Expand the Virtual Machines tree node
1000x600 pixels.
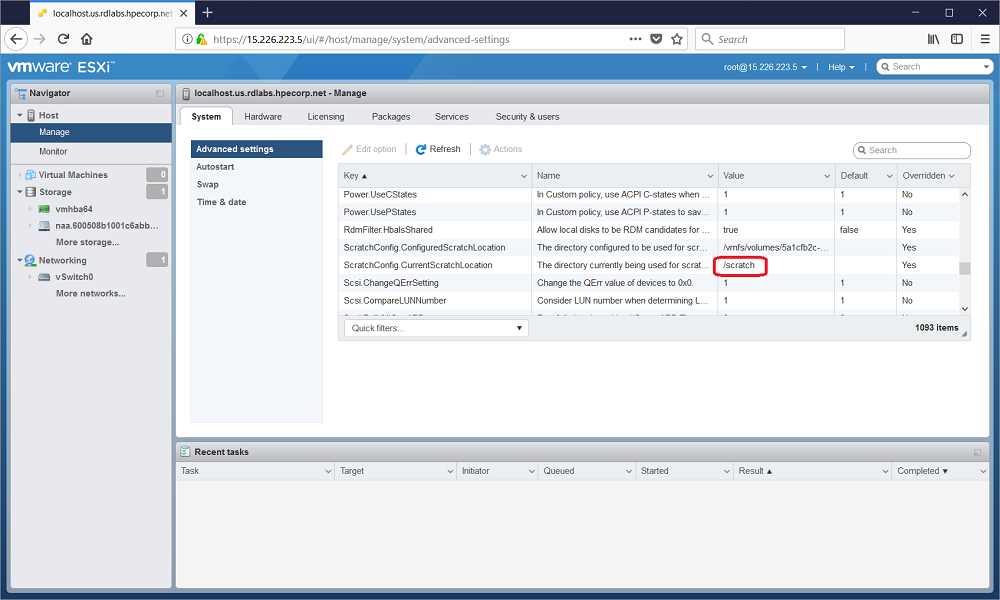tap(19, 175)
